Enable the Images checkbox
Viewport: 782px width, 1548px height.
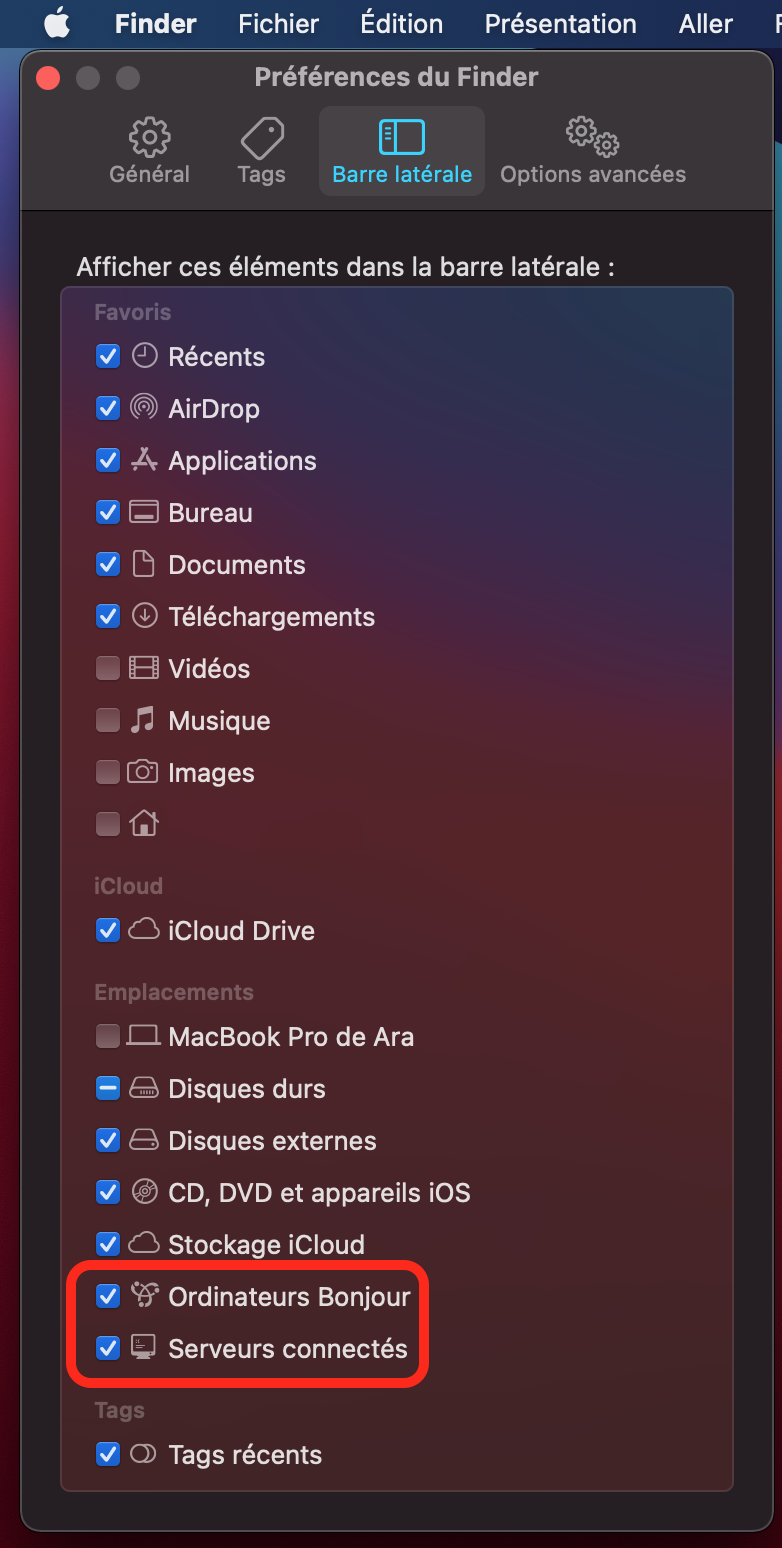point(108,772)
